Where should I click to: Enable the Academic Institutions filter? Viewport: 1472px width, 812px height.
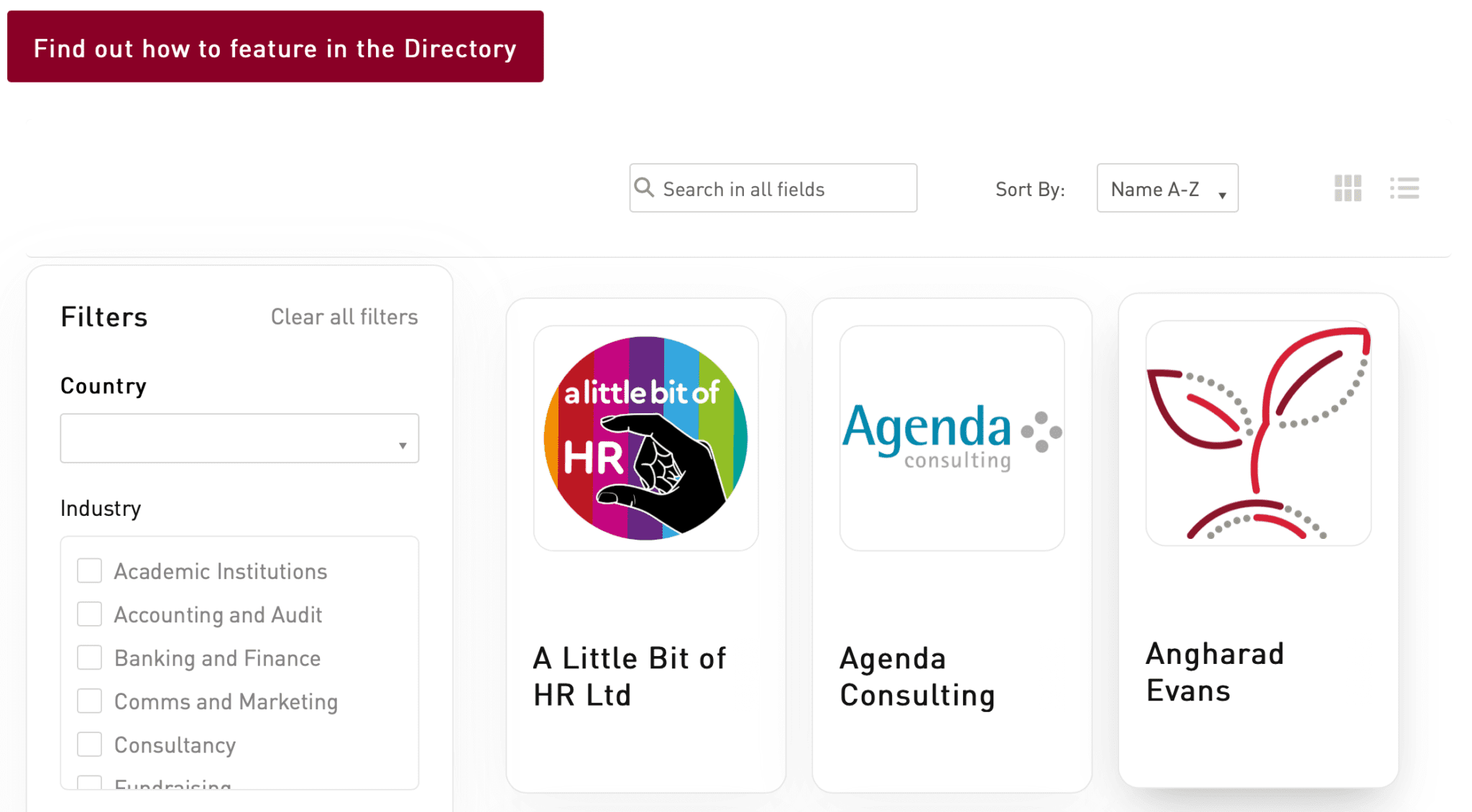[x=89, y=571]
